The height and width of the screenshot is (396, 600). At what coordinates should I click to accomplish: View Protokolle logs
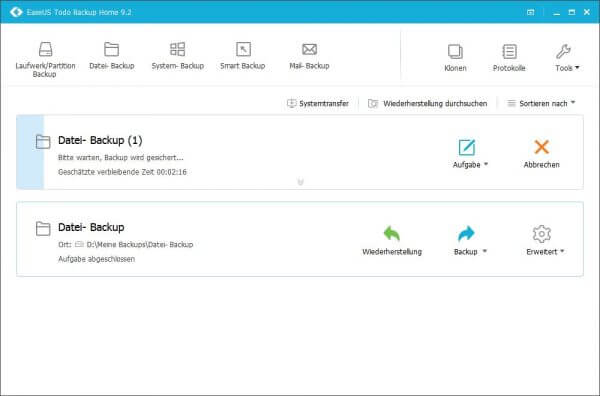(509, 58)
